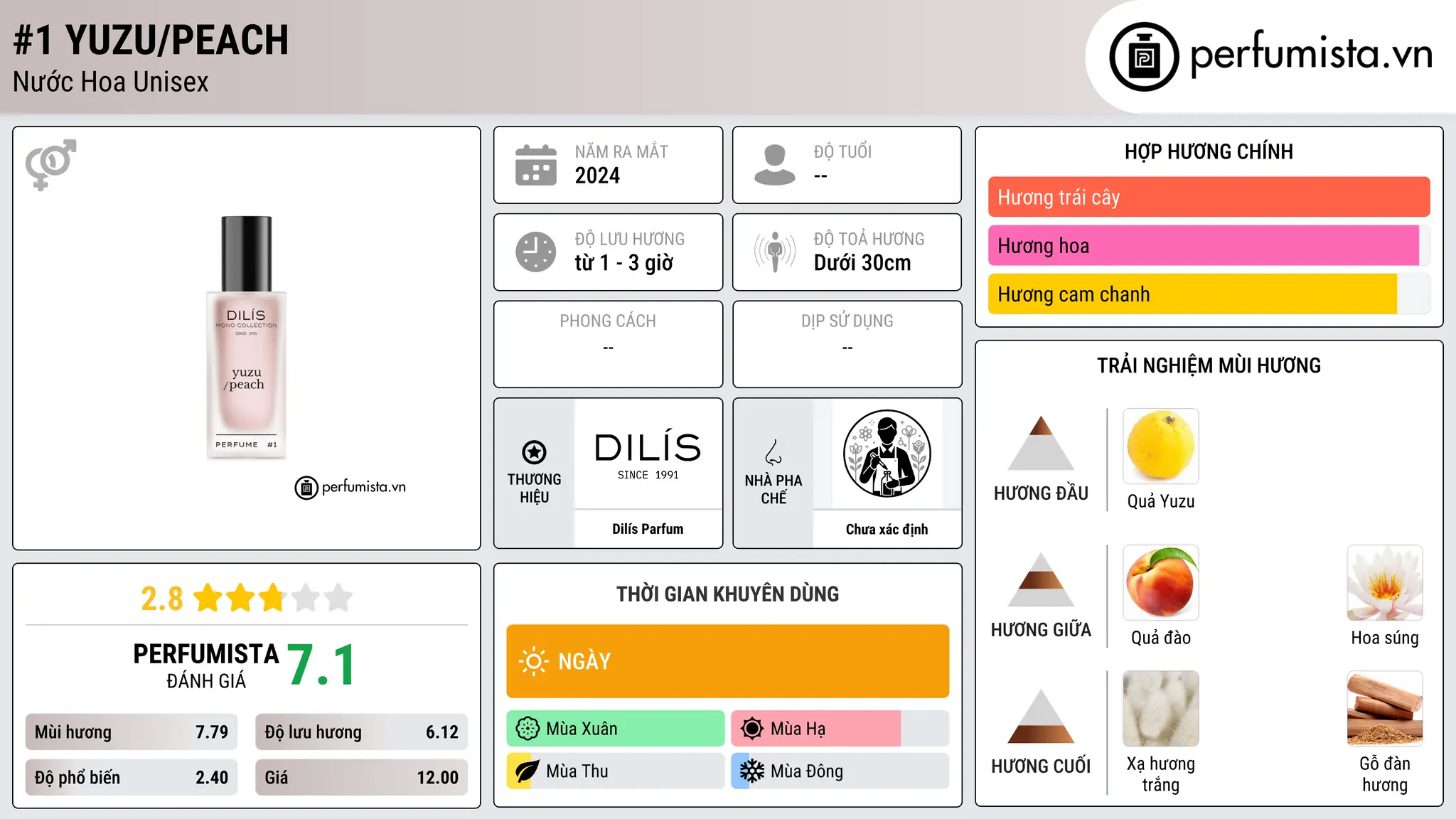Screen dimensions: 1456x819
Task: Select the orange Ngày time-of-day bar
Action: (x=727, y=661)
